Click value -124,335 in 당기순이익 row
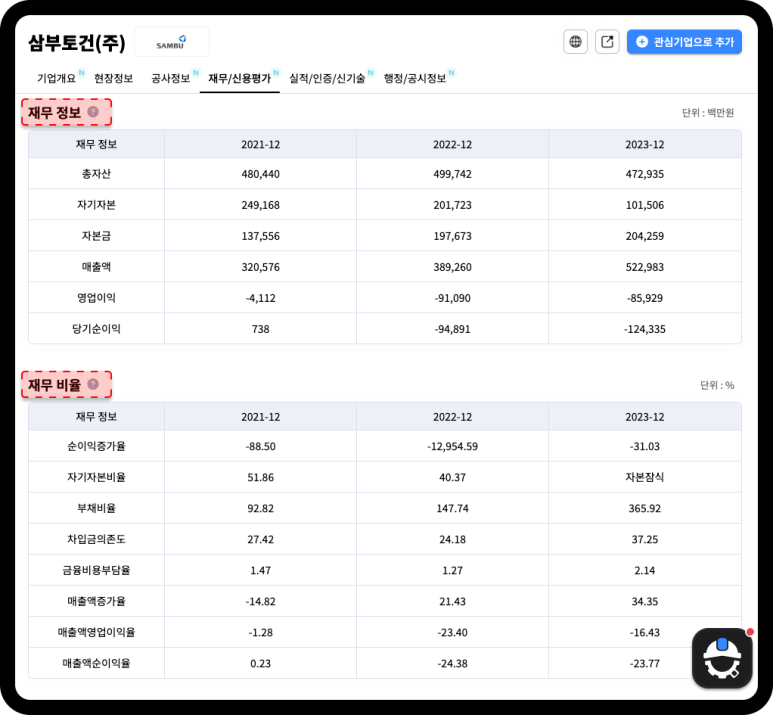 [645, 329]
